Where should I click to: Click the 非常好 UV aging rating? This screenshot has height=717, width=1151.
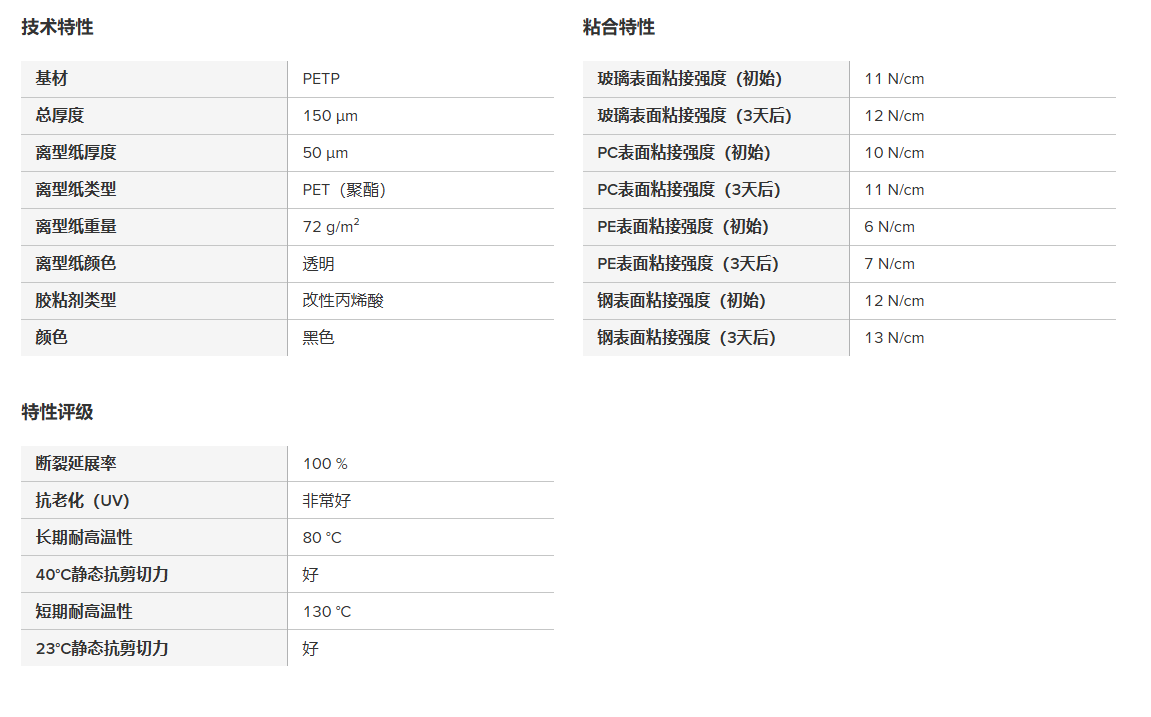[x=327, y=501]
